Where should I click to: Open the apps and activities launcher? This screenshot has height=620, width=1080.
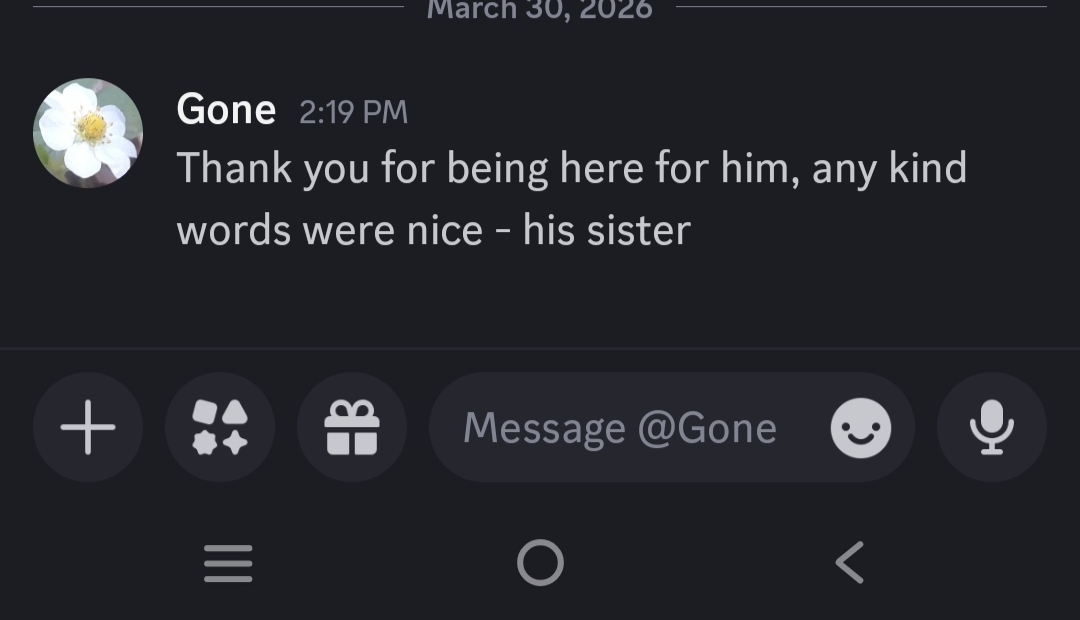pyautogui.click(x=220, y=427)
